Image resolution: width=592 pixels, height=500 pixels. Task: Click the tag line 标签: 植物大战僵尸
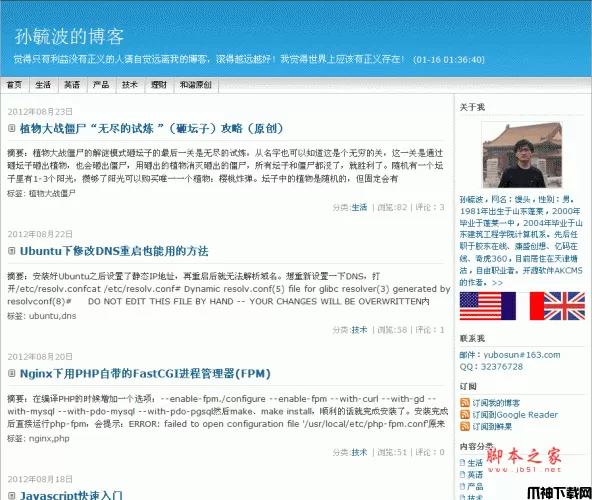[41, 193]
